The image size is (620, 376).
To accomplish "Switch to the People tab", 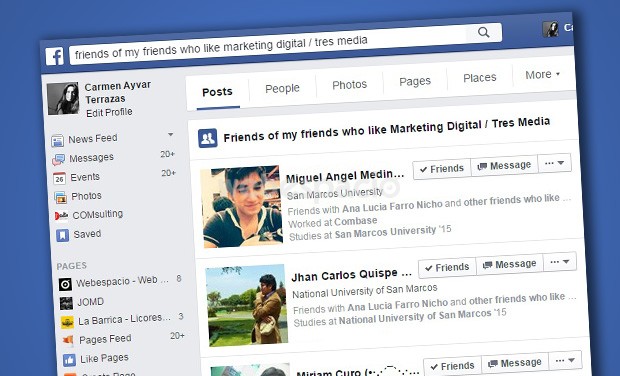I will tap(282, 88).
